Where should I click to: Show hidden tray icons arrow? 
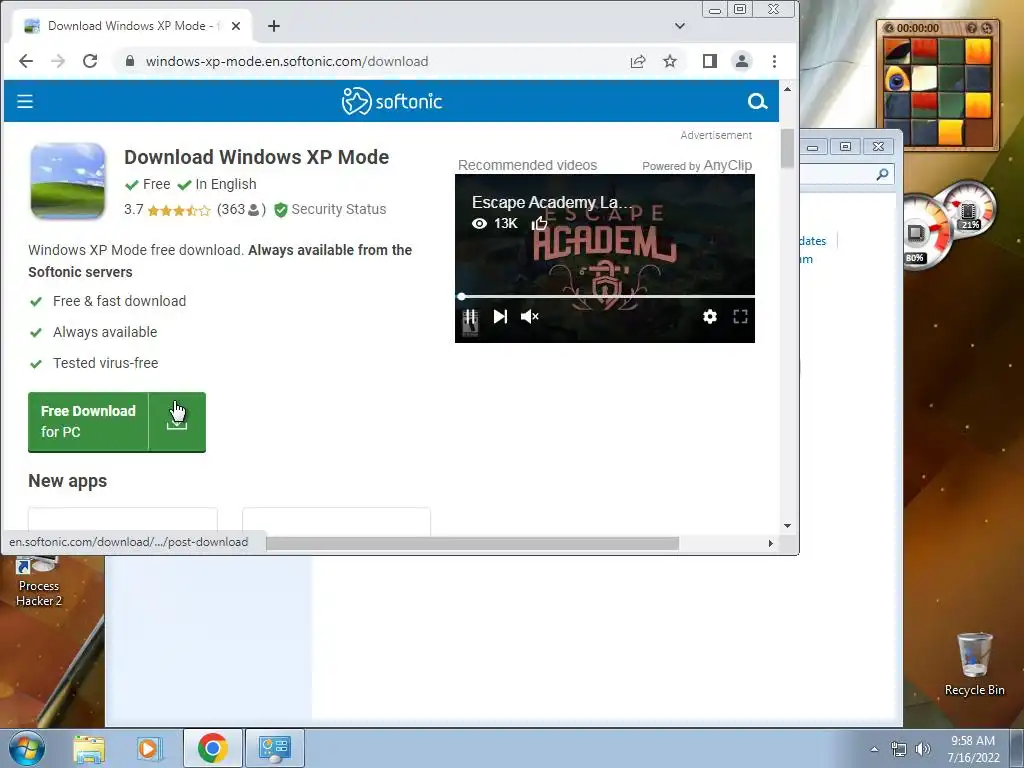(x=874, y=750)
